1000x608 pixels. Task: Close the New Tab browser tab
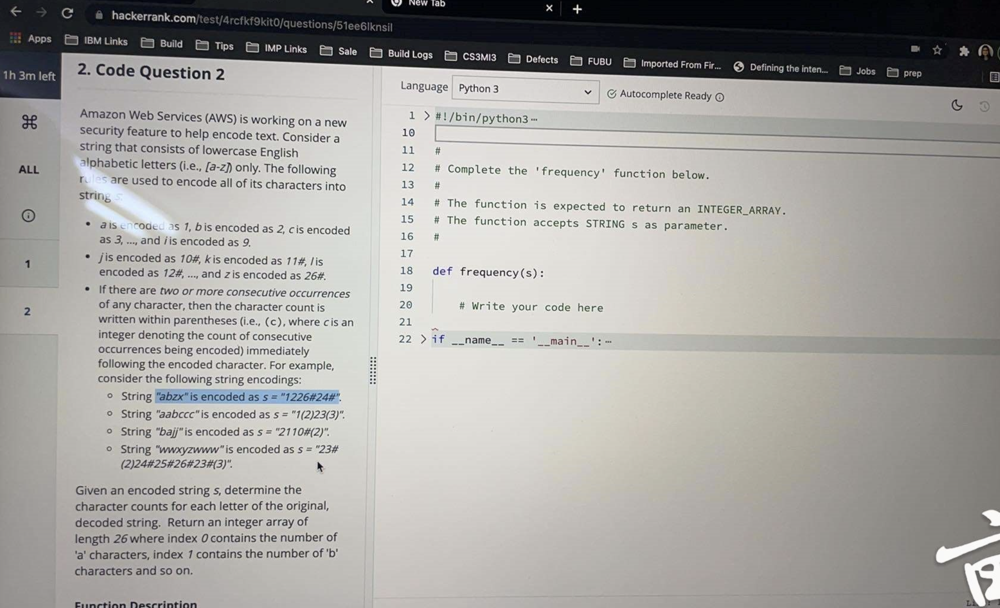pyautogui.click(x=549, y=8)
